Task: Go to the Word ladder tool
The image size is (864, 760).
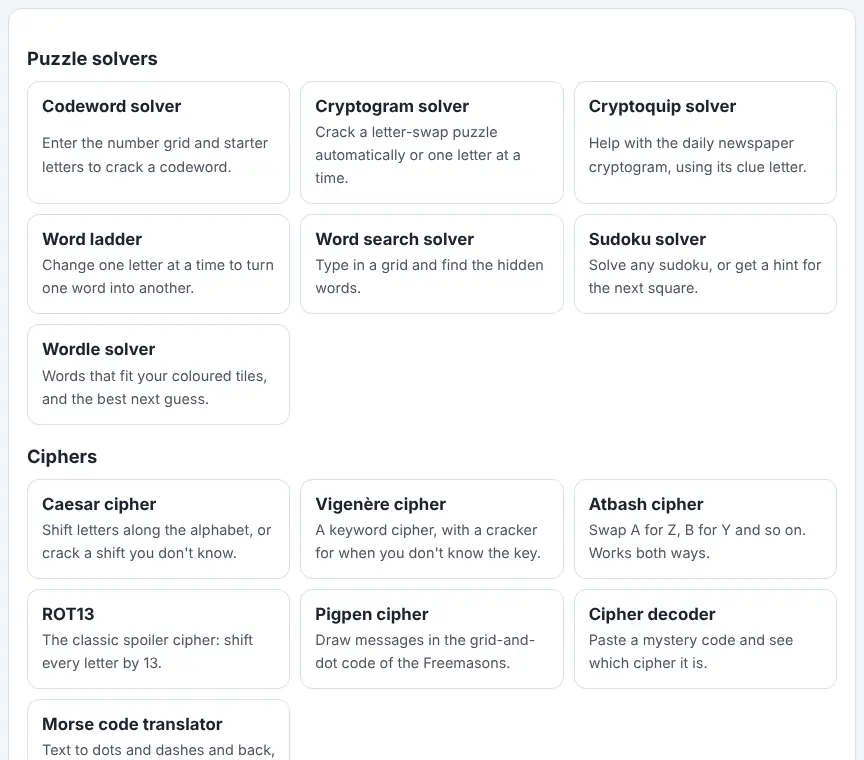Action: (x=158, y=264)
